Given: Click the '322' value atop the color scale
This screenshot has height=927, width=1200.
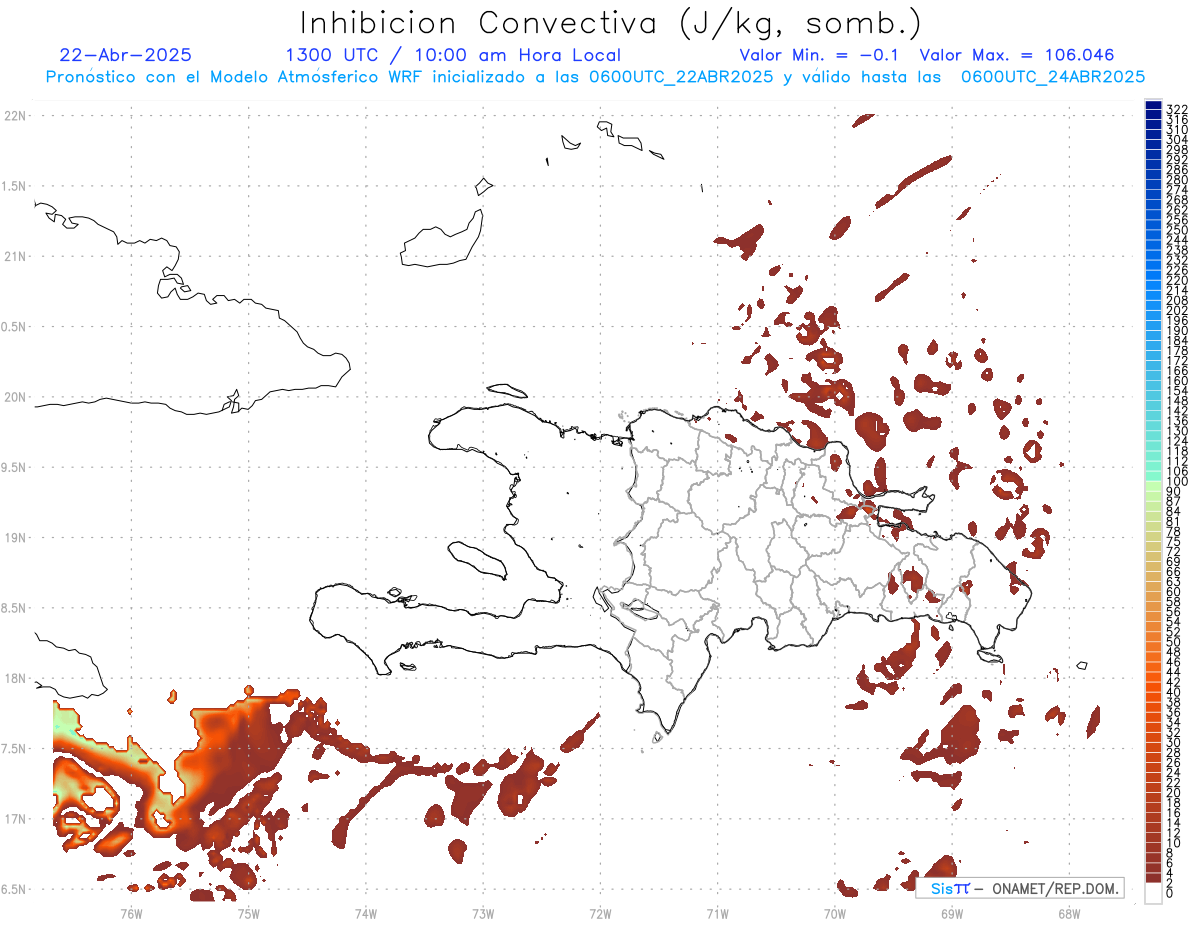Looking at the screenshot, I should tap(1176, 108).
